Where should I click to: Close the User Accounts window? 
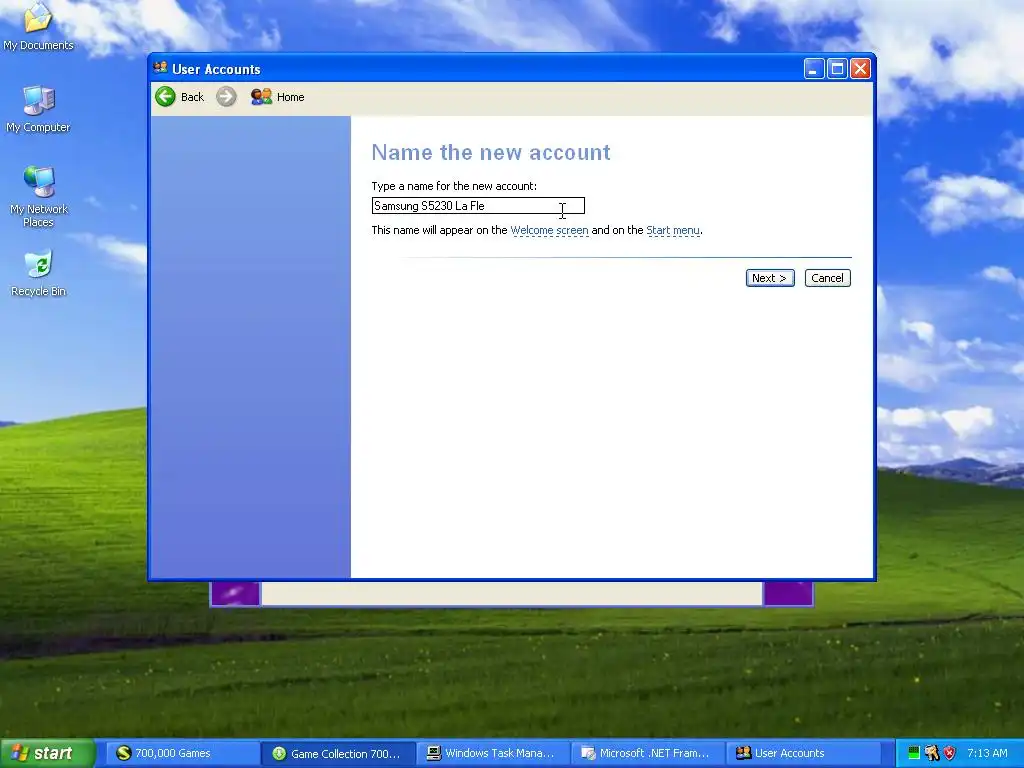(x=861, y=69)
